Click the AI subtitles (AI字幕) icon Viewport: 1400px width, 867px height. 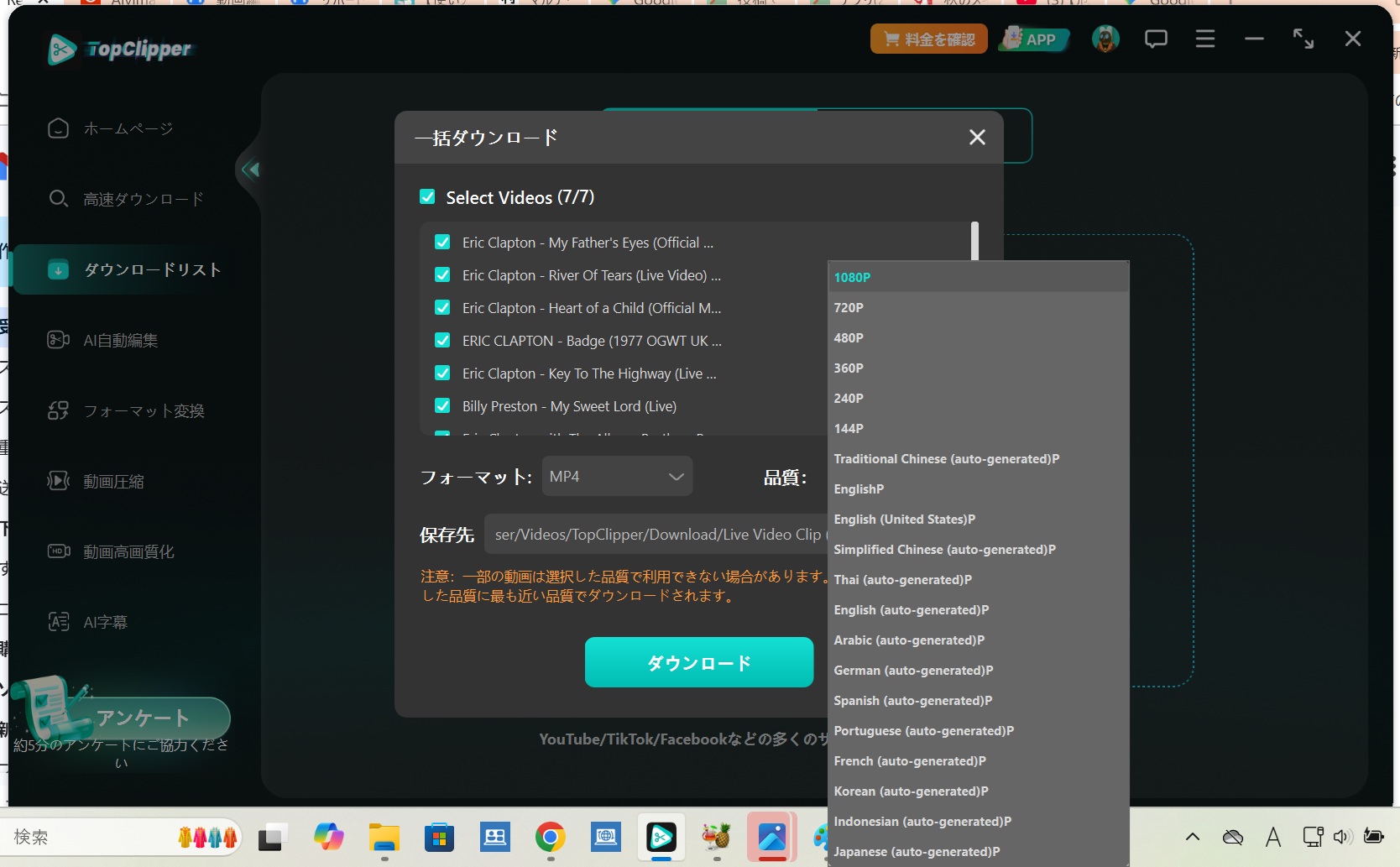coord(58,622)
